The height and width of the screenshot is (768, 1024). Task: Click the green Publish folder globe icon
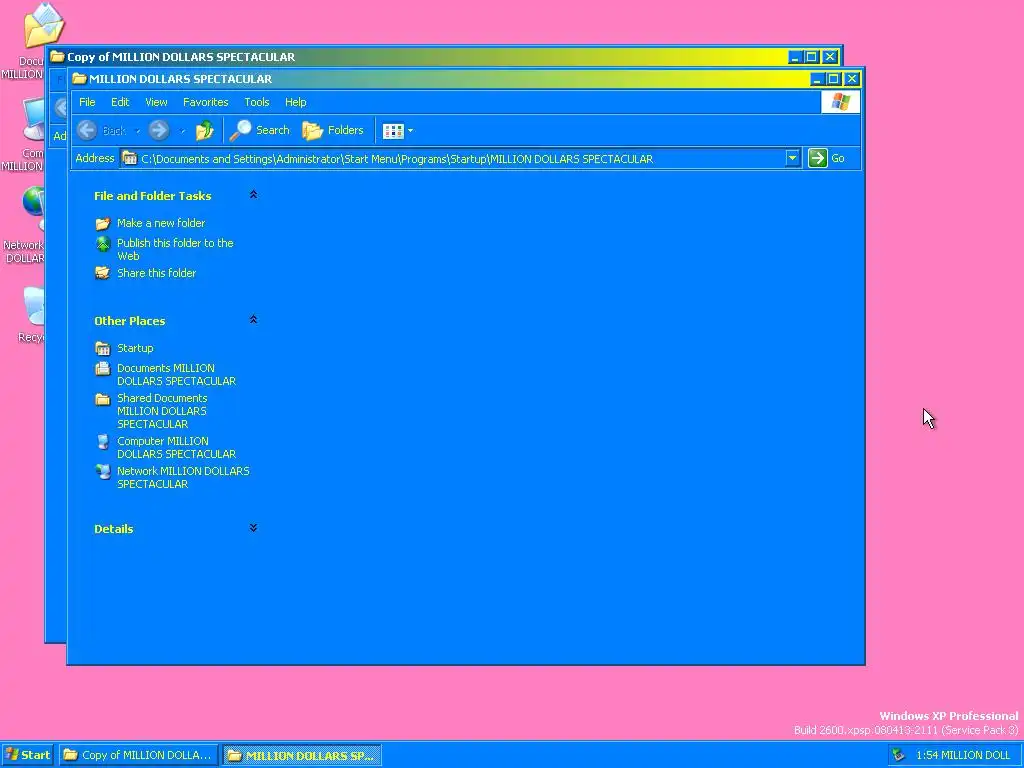tap(103, 244)
